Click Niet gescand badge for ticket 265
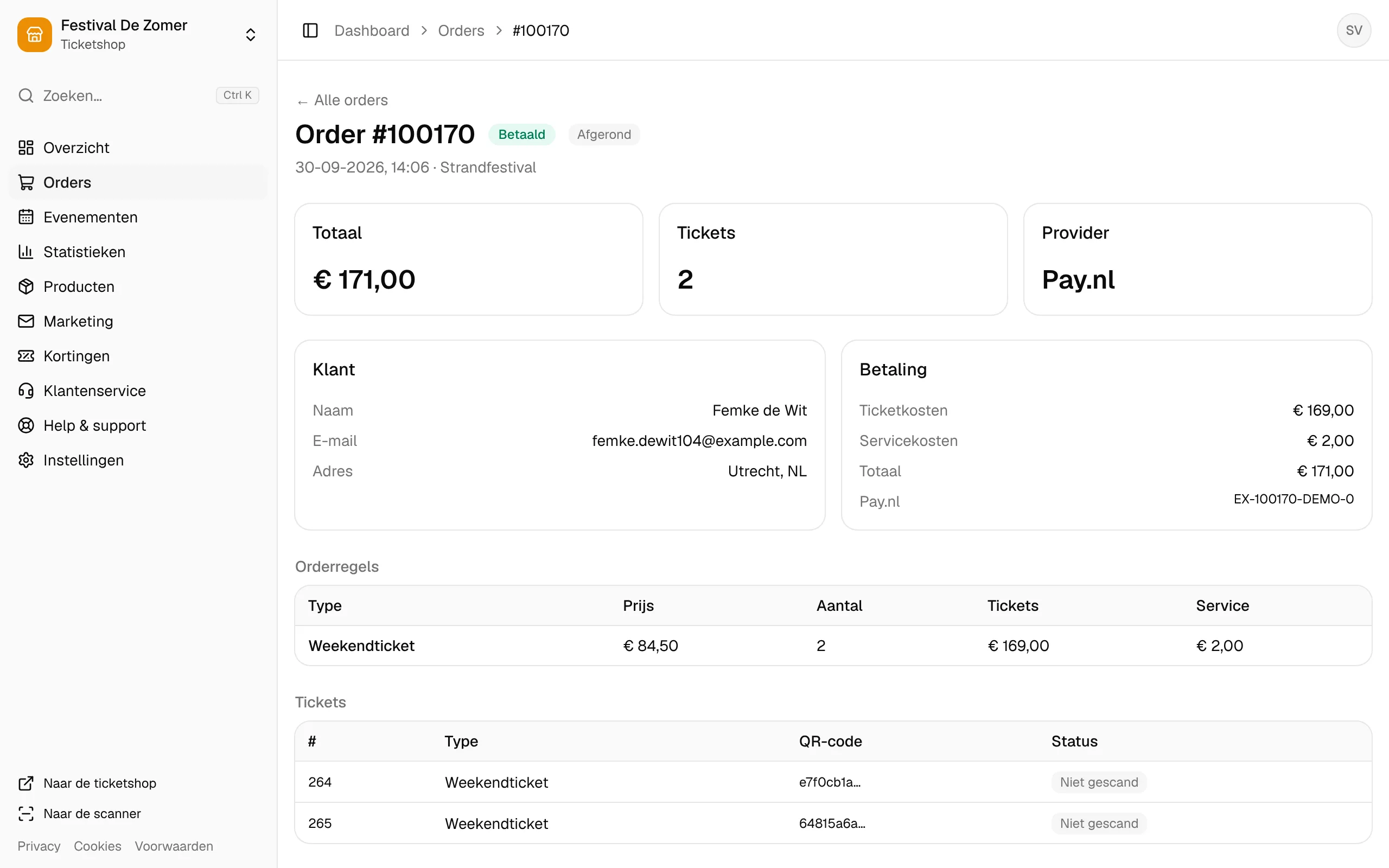This screenshot has width=1389, height=868. point(1099,823)
